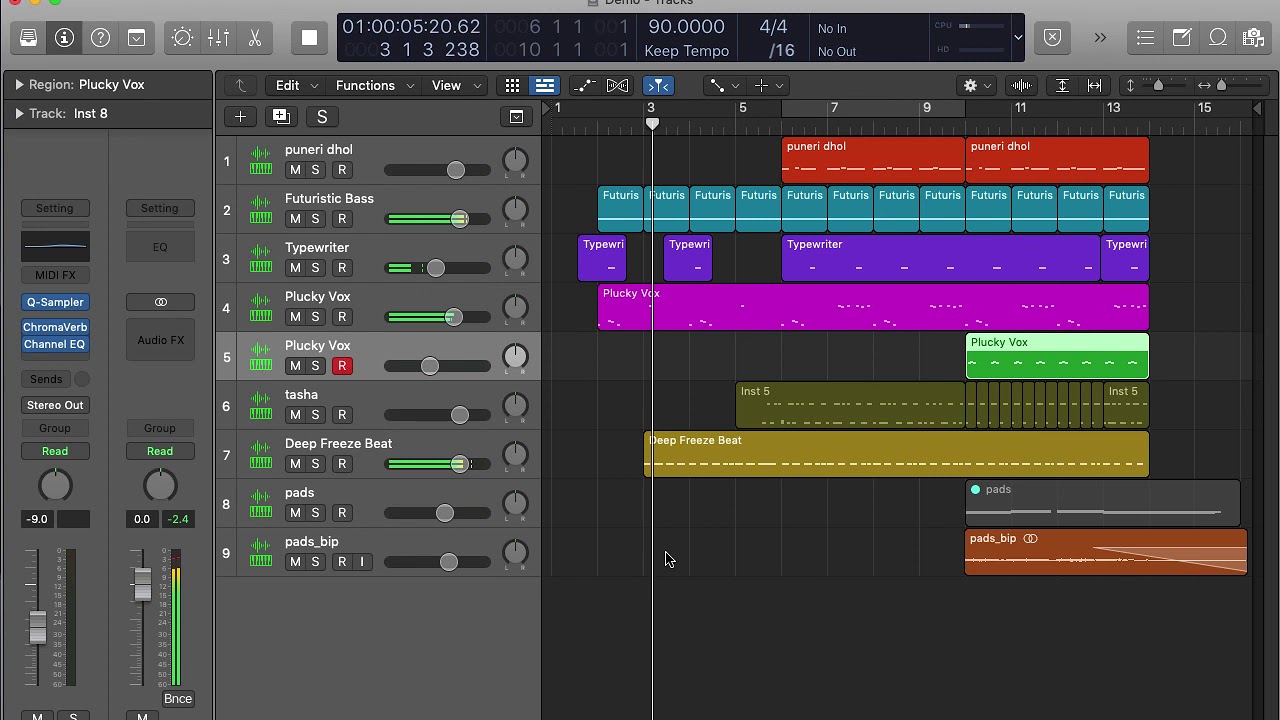Toggle the waveform zoom icon
1280x720 pixels.
(1022, 86)
